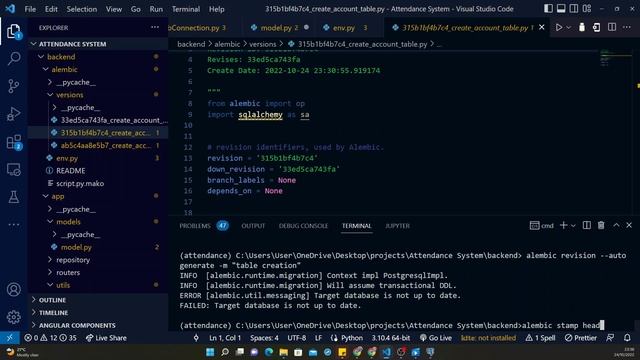Switch to the Output panel tab
This screenshot has height=360, width=640.
pos(253,226)
